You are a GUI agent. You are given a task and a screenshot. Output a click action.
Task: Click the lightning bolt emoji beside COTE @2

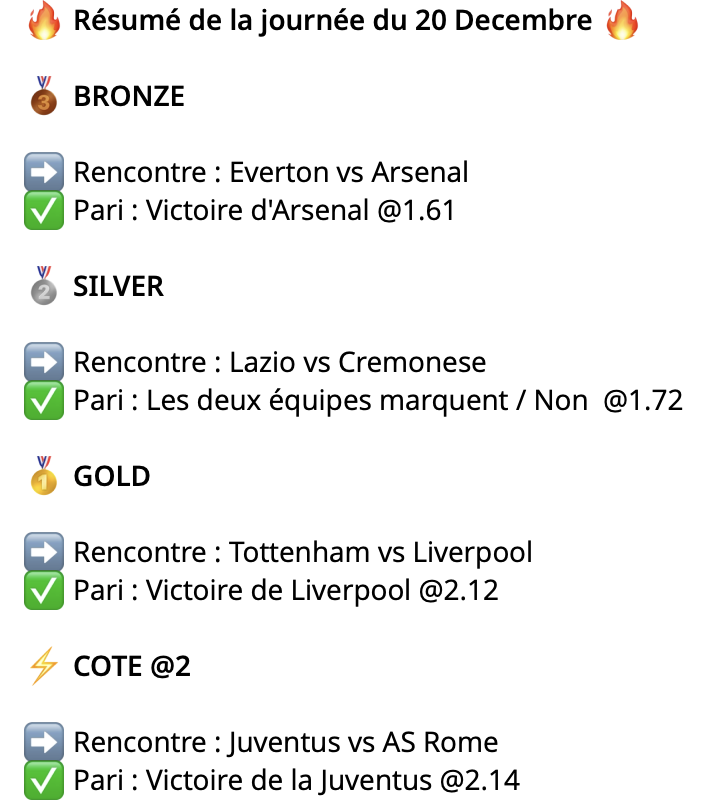pyautogui.click(x=43, y=665)
